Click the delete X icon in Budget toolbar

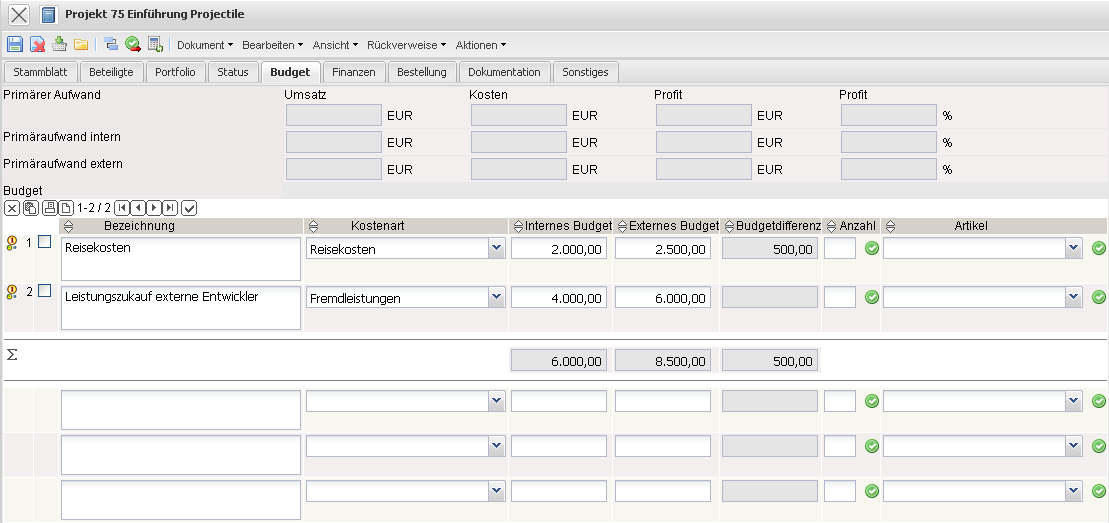(12, 208)
